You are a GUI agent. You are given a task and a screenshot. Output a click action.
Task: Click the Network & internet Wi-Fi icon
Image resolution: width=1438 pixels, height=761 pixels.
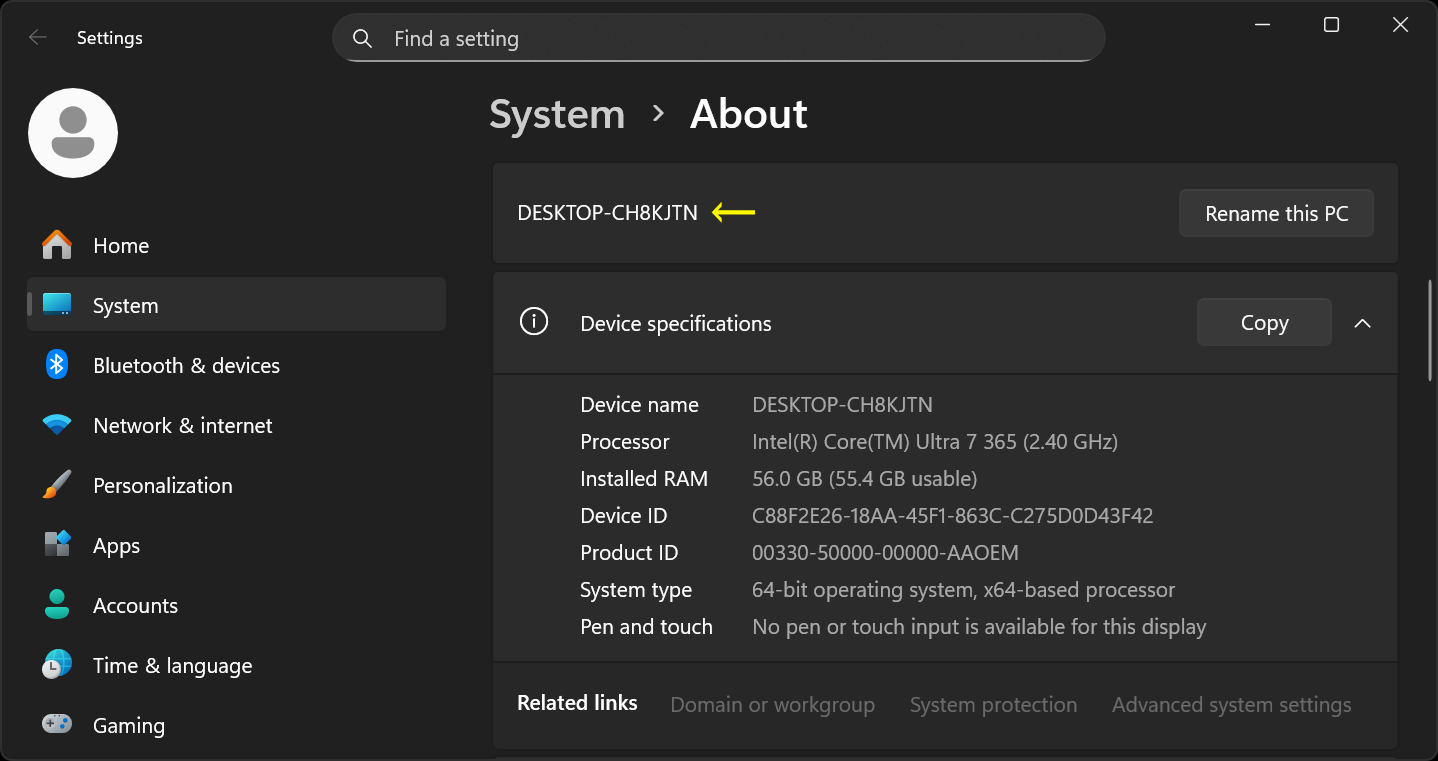(x=57, y=424)
